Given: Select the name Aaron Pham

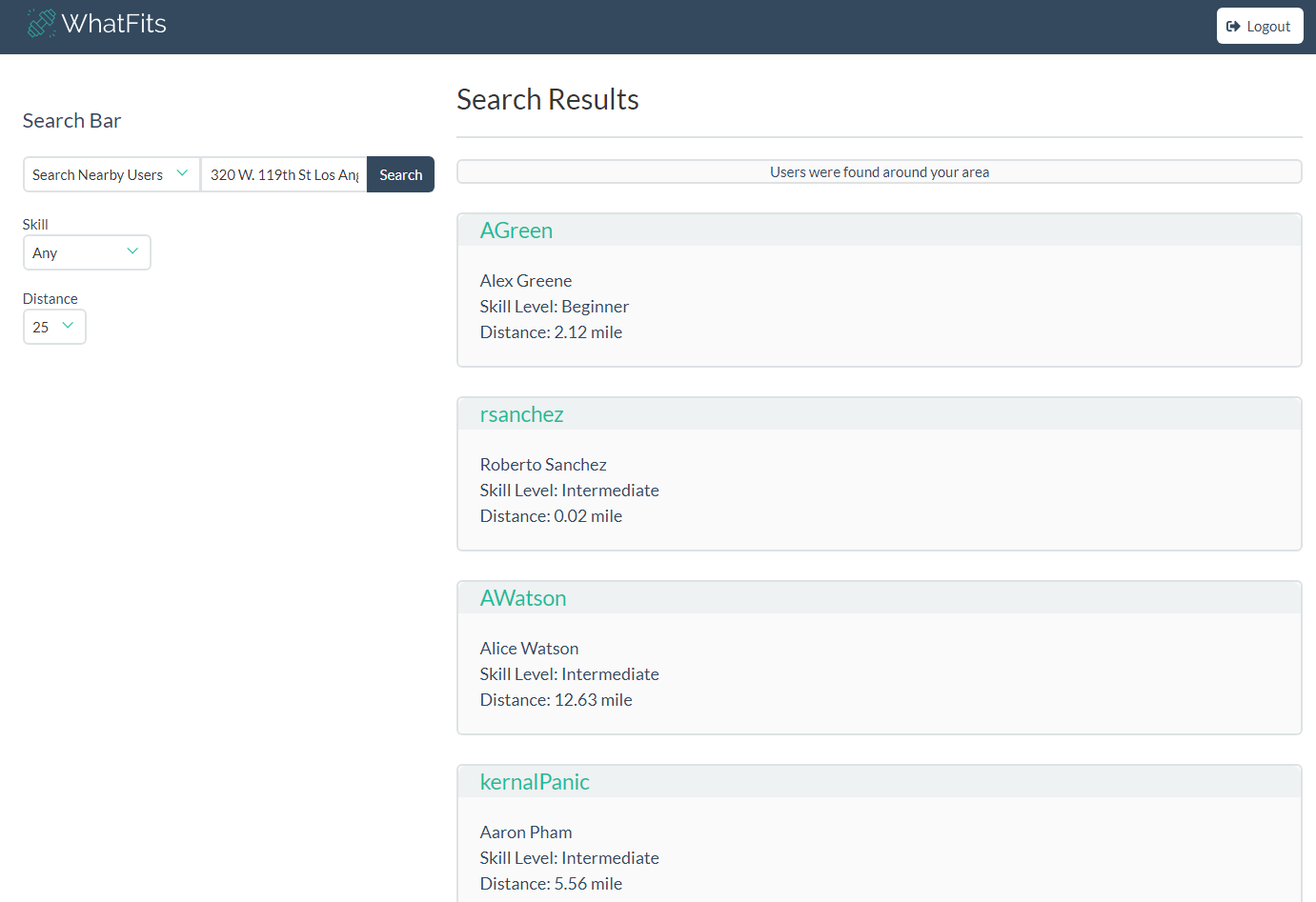Looking at the screenshot, I should 526,832.
